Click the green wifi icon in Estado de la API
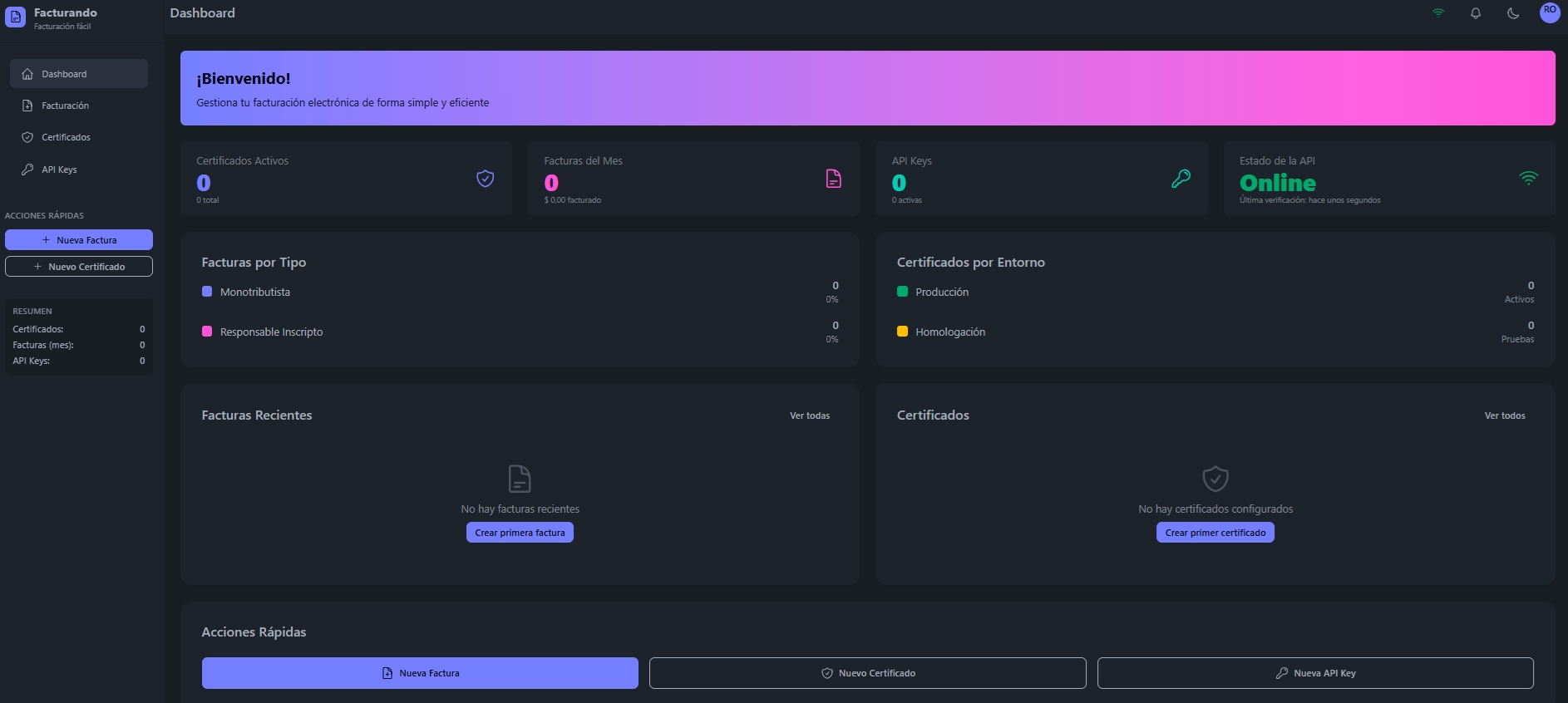The width and height of the screenshot is (1568, 703). pos(1528,178)
